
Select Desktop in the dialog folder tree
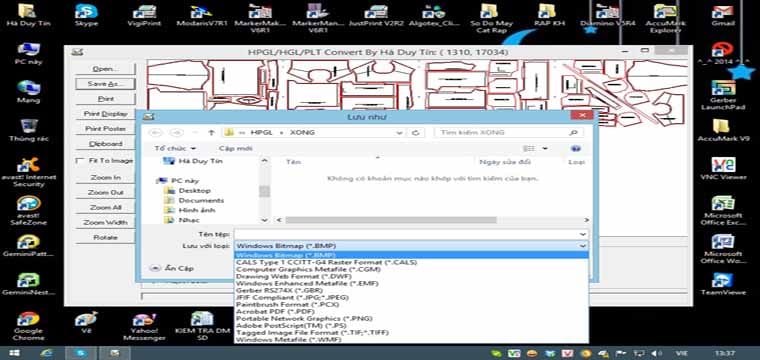(194, 190)
